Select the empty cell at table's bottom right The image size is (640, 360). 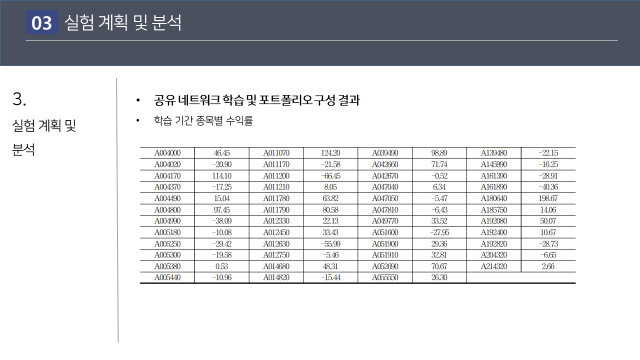[x=521, y=278]
